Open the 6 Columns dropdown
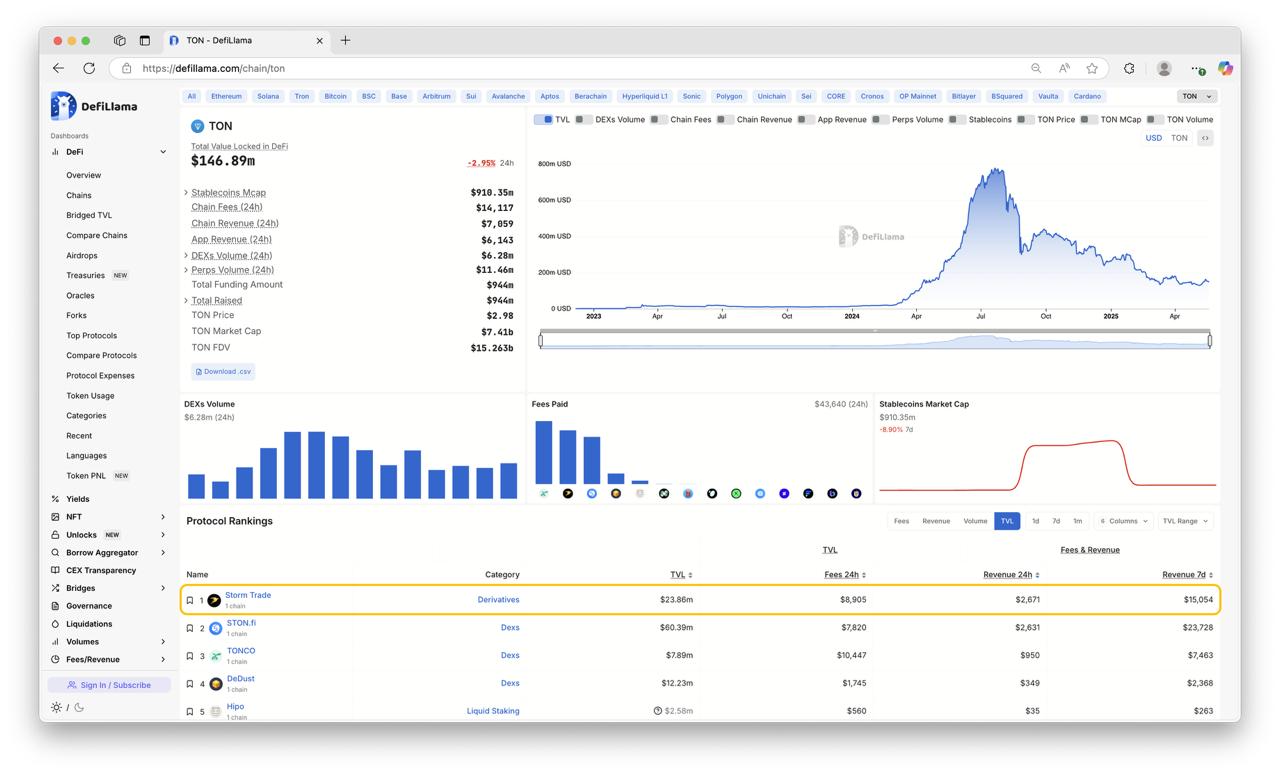Screen dimensions: 1280x774 coord(1124,521)
